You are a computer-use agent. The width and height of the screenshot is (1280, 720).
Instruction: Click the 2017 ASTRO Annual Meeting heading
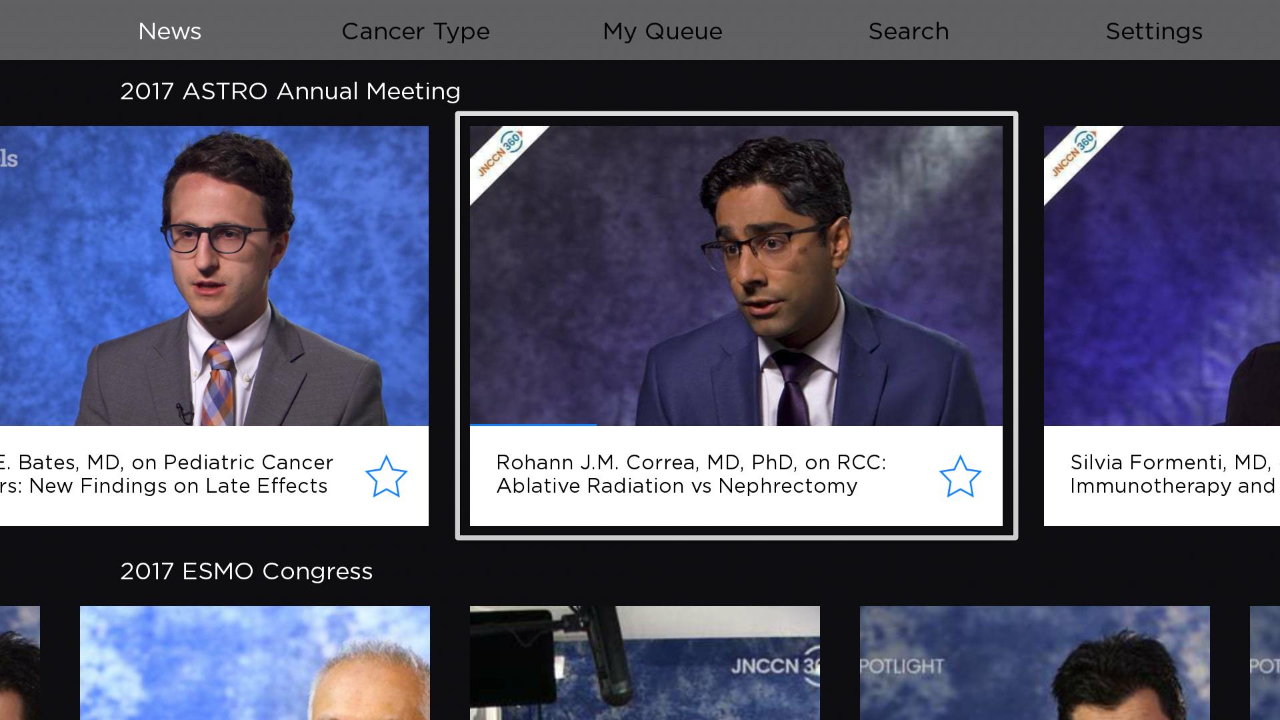coord(290,91)
